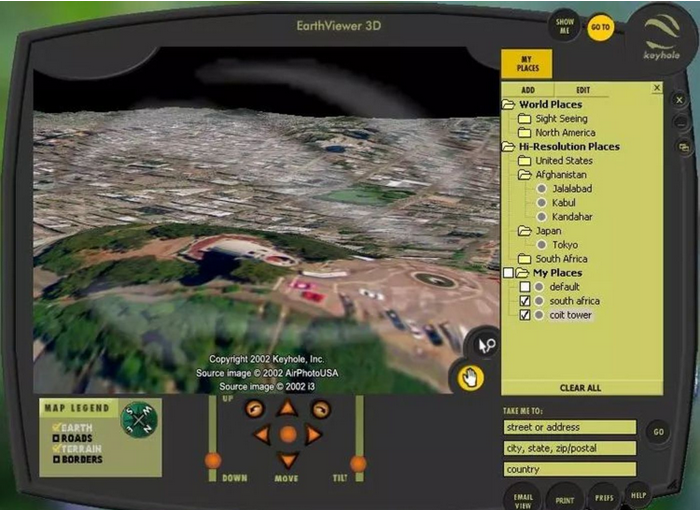
Task: Check the My Places folder checkbox
Action: 508,273
